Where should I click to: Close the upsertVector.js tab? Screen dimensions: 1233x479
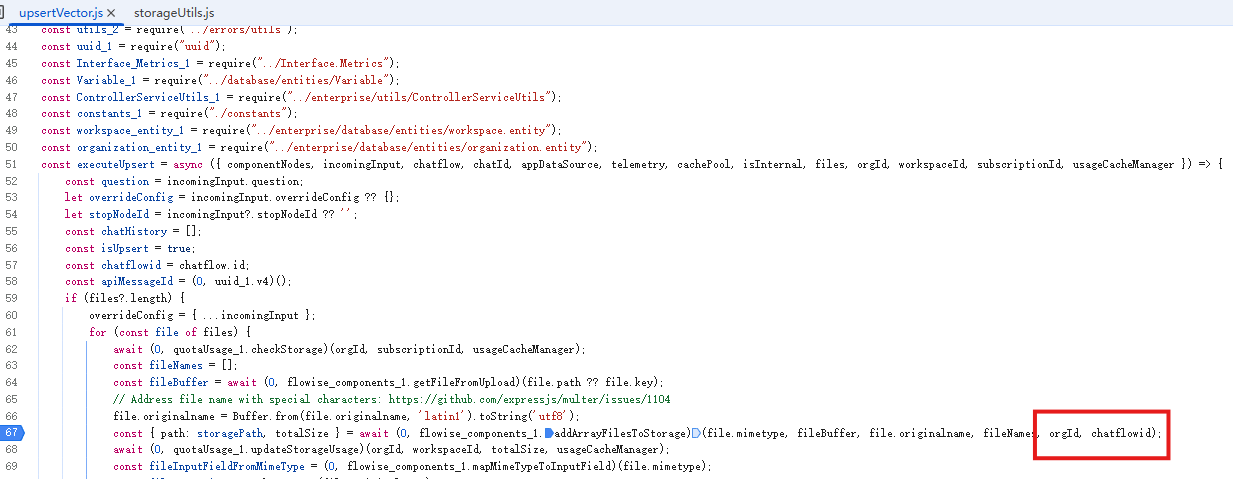[x=110, y=13]
